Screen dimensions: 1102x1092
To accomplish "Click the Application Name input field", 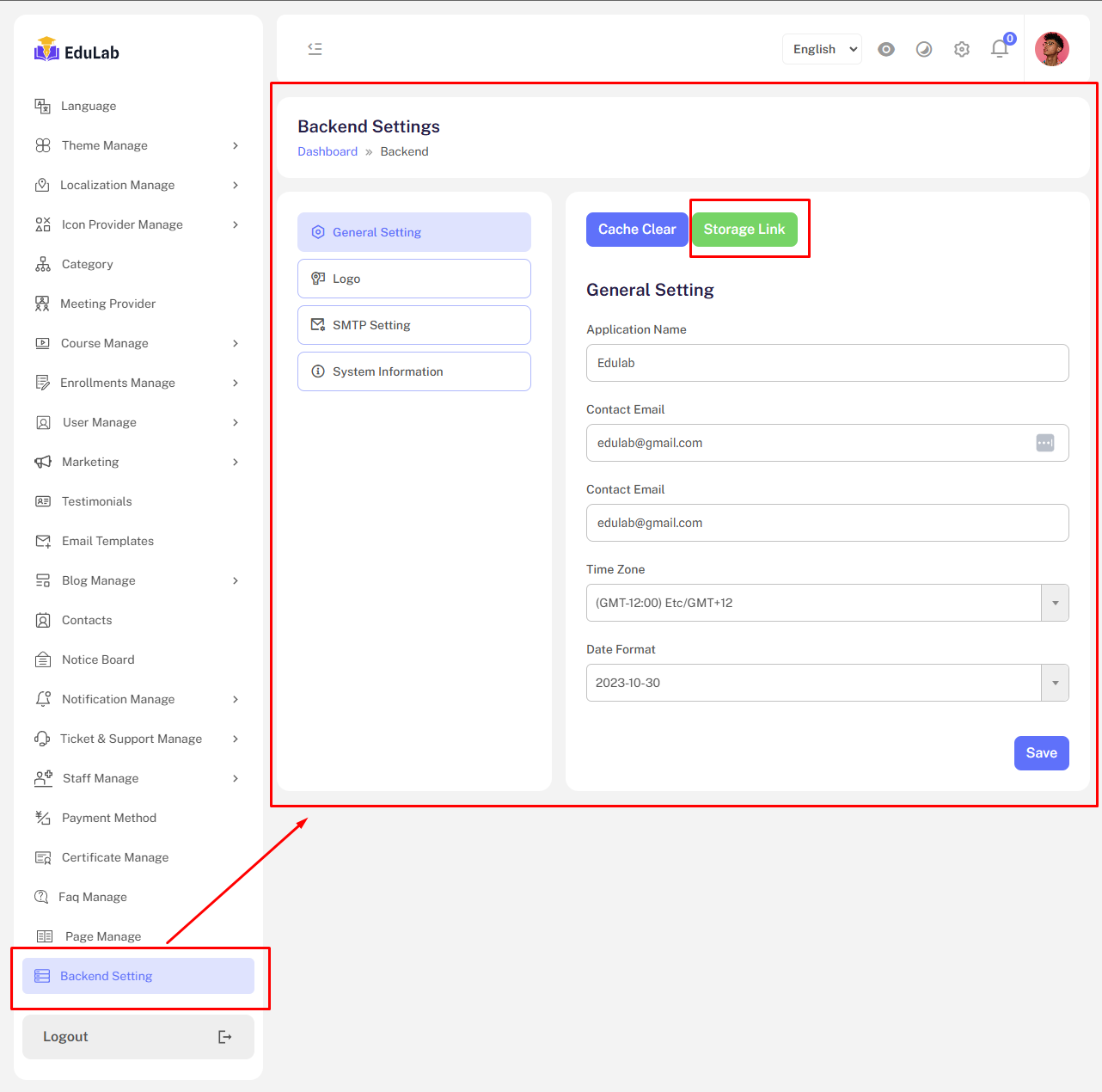I will [827, 363].
